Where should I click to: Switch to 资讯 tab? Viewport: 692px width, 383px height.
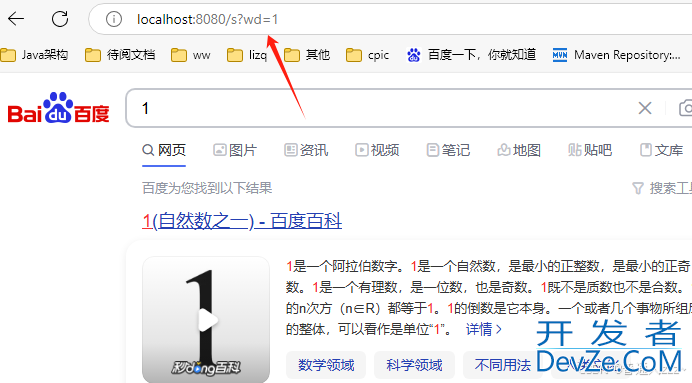pyautogui.click(x=306, y=150)
